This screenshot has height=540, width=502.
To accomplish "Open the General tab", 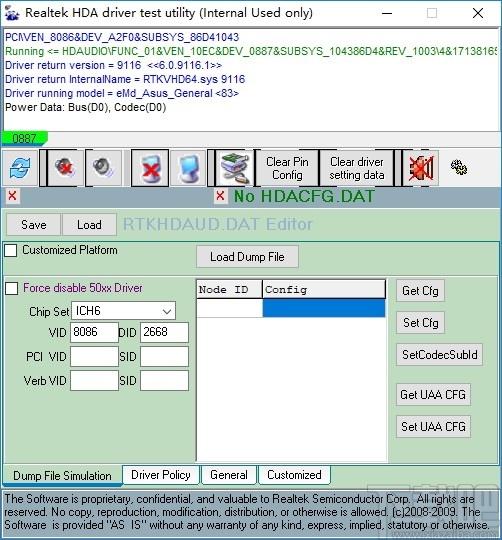I will pos(229,475).
